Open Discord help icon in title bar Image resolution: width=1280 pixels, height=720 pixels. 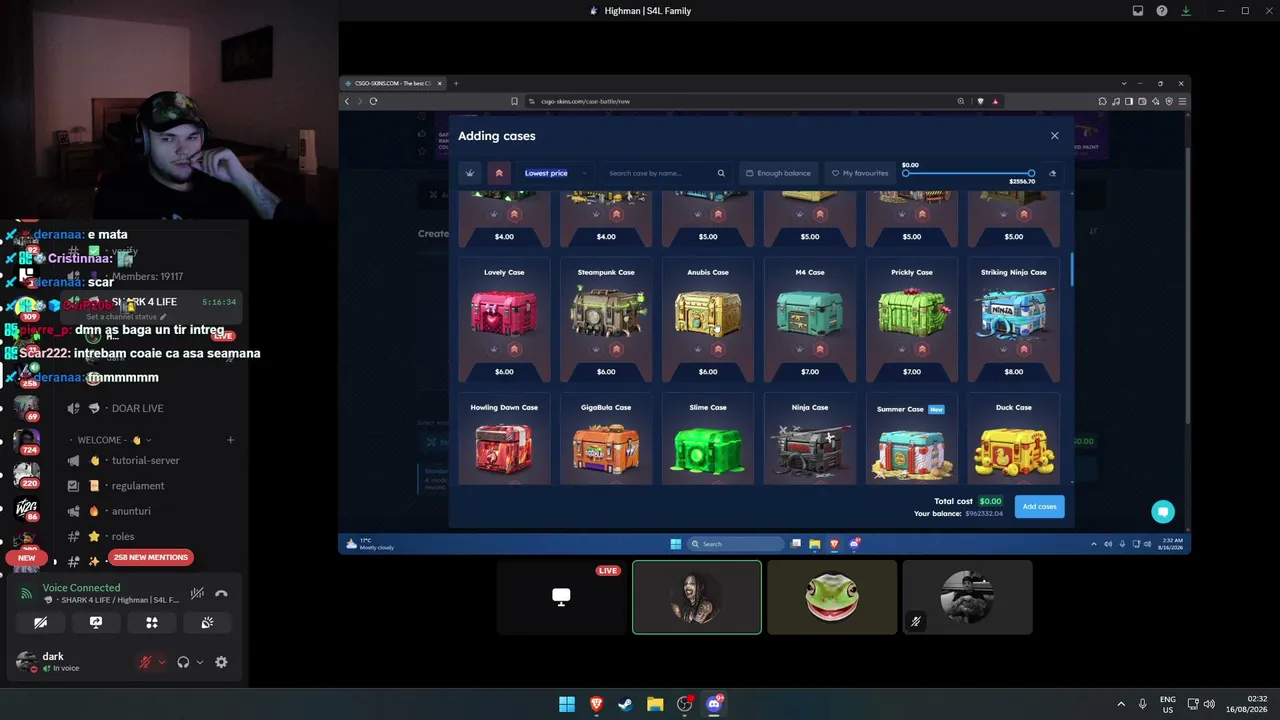1162,11
